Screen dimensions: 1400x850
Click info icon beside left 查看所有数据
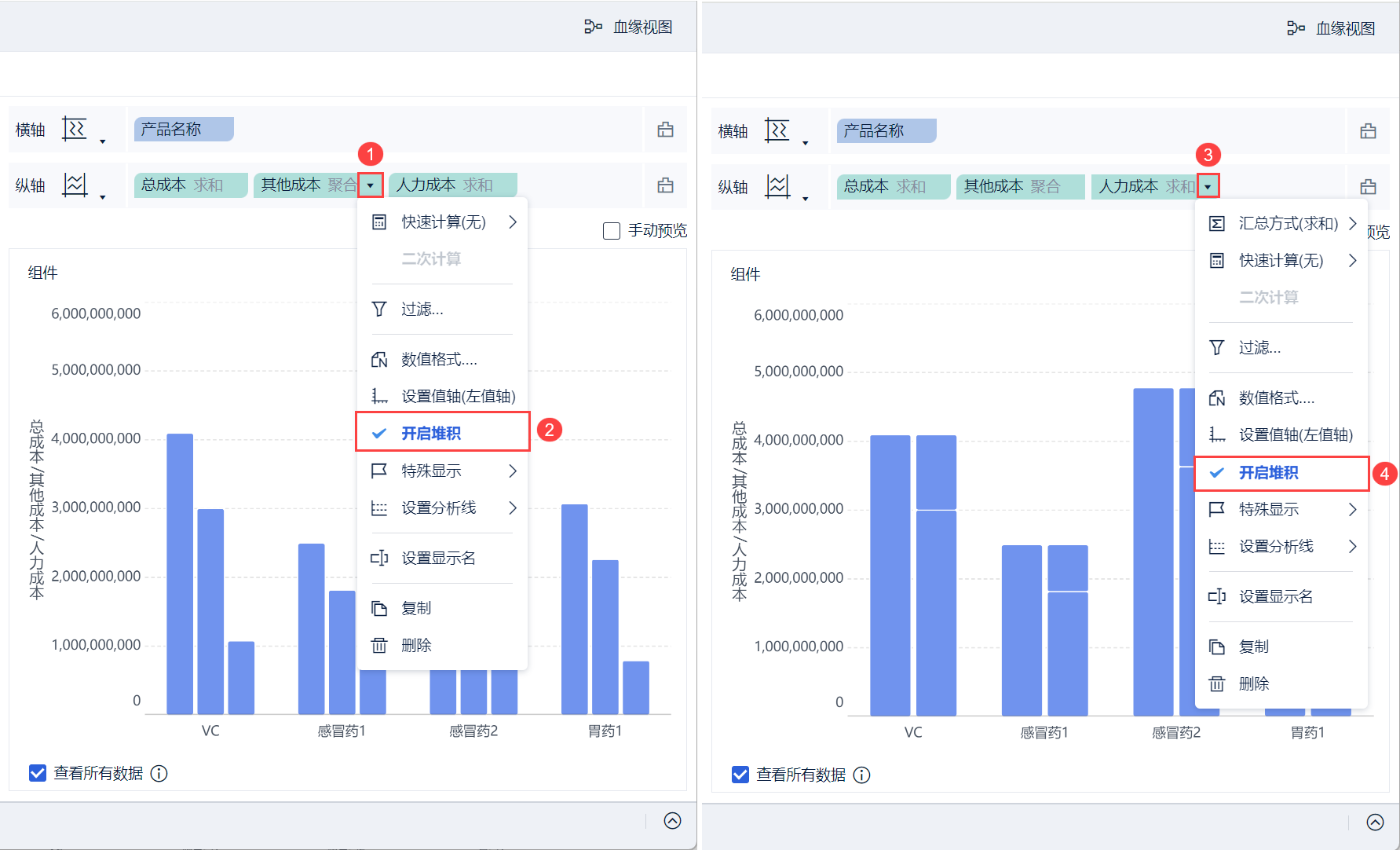tap(159, 774)
